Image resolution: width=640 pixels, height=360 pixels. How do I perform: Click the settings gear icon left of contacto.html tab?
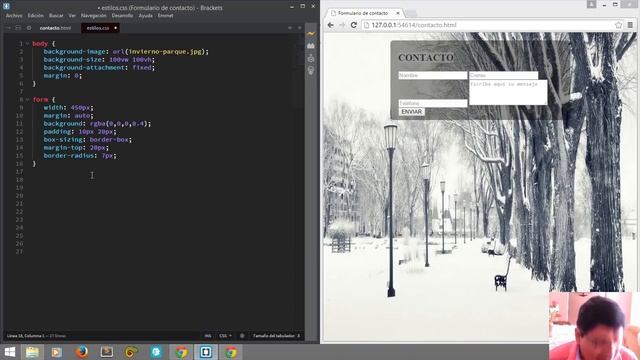point(29,28)
